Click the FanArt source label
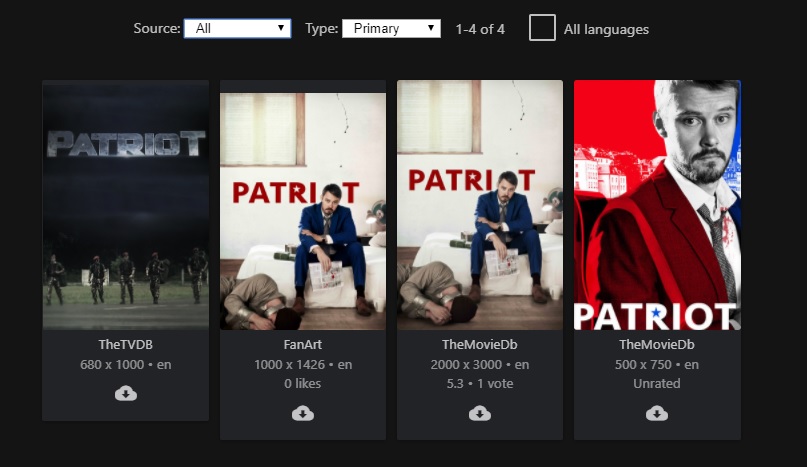 pyautogui.click(x=303, y=344)
